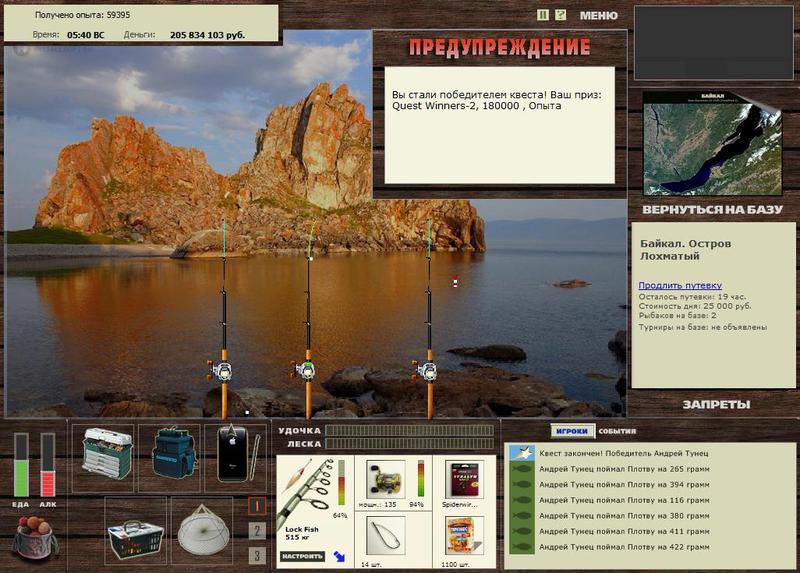This screenshot has width=800, height=573.
Task: Click 'Андрей Тунец поймал Плотву на 422 грамм'
Action: click(624, 547)
